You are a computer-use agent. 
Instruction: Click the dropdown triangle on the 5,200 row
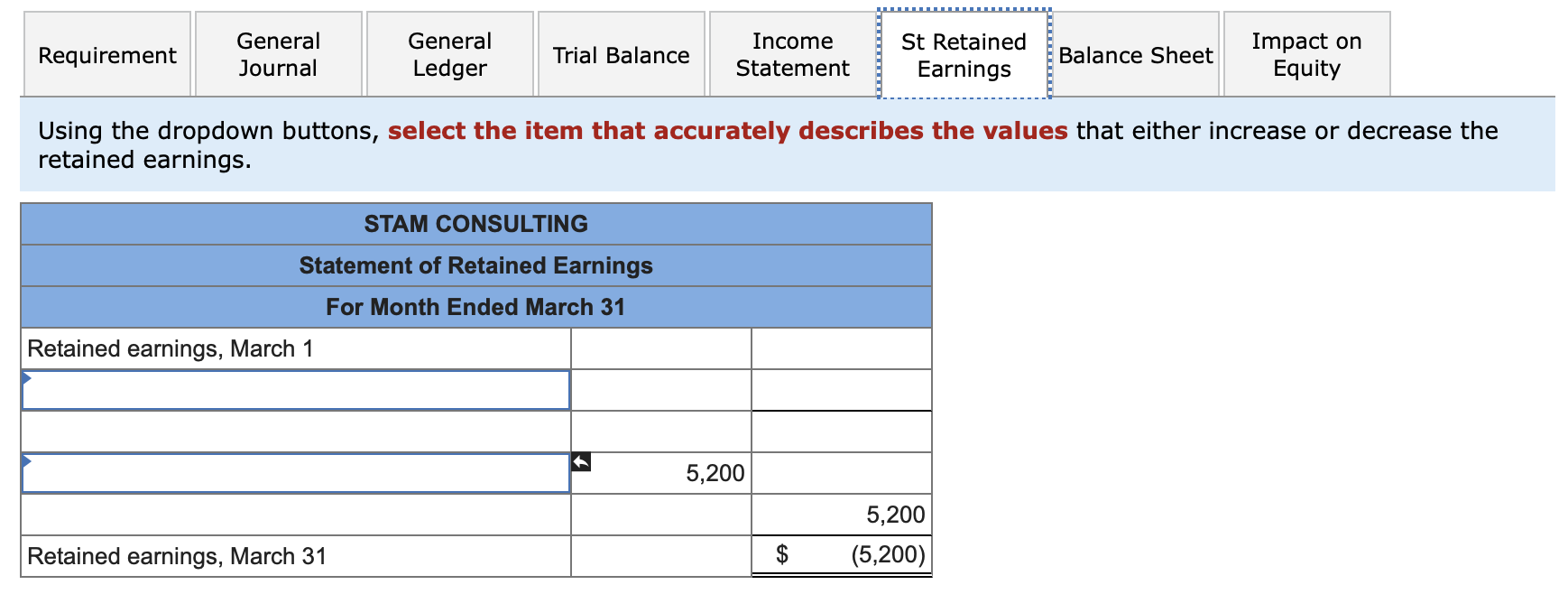tap(27, 460)
